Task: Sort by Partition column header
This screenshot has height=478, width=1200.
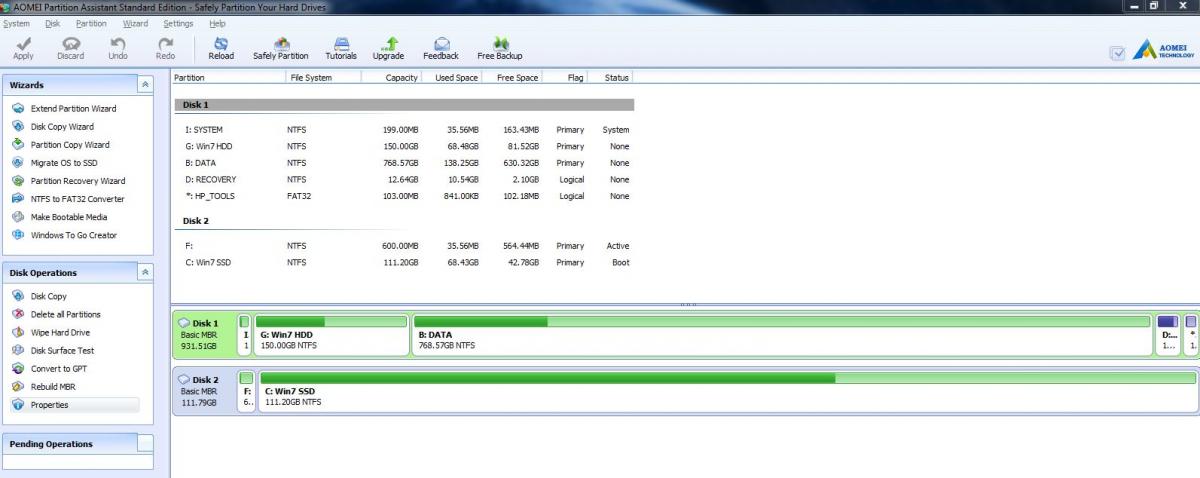Action: 228,77
